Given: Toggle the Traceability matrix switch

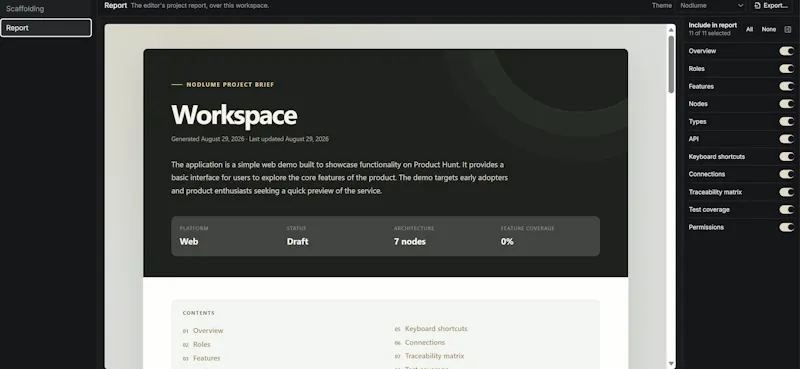Looking at the screenshot, I should 786,192.
